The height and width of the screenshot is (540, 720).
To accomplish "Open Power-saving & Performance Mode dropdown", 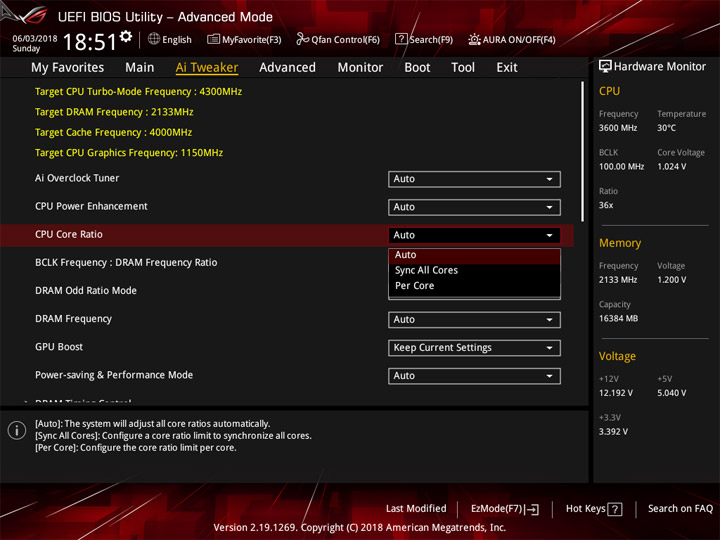I will tap(474, 376).
